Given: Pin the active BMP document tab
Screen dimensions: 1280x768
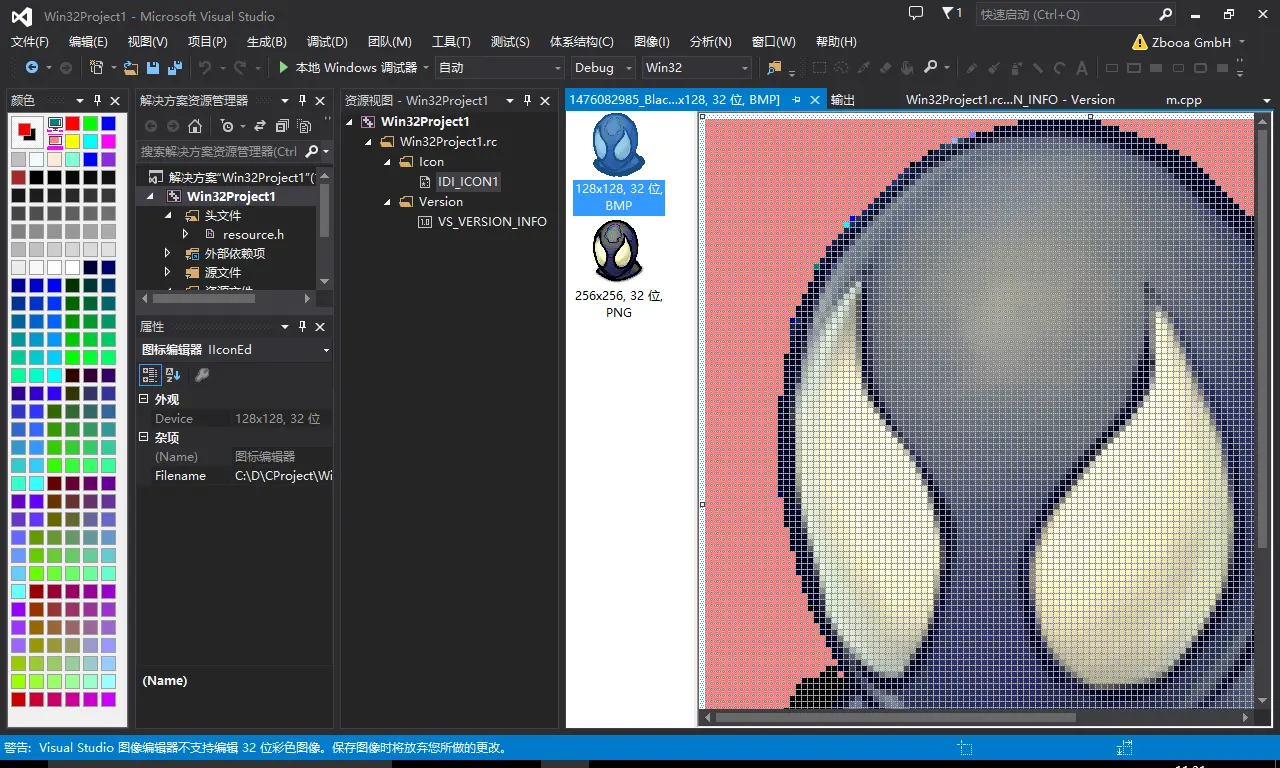Looking at the screenshot, I should (797, 100).
